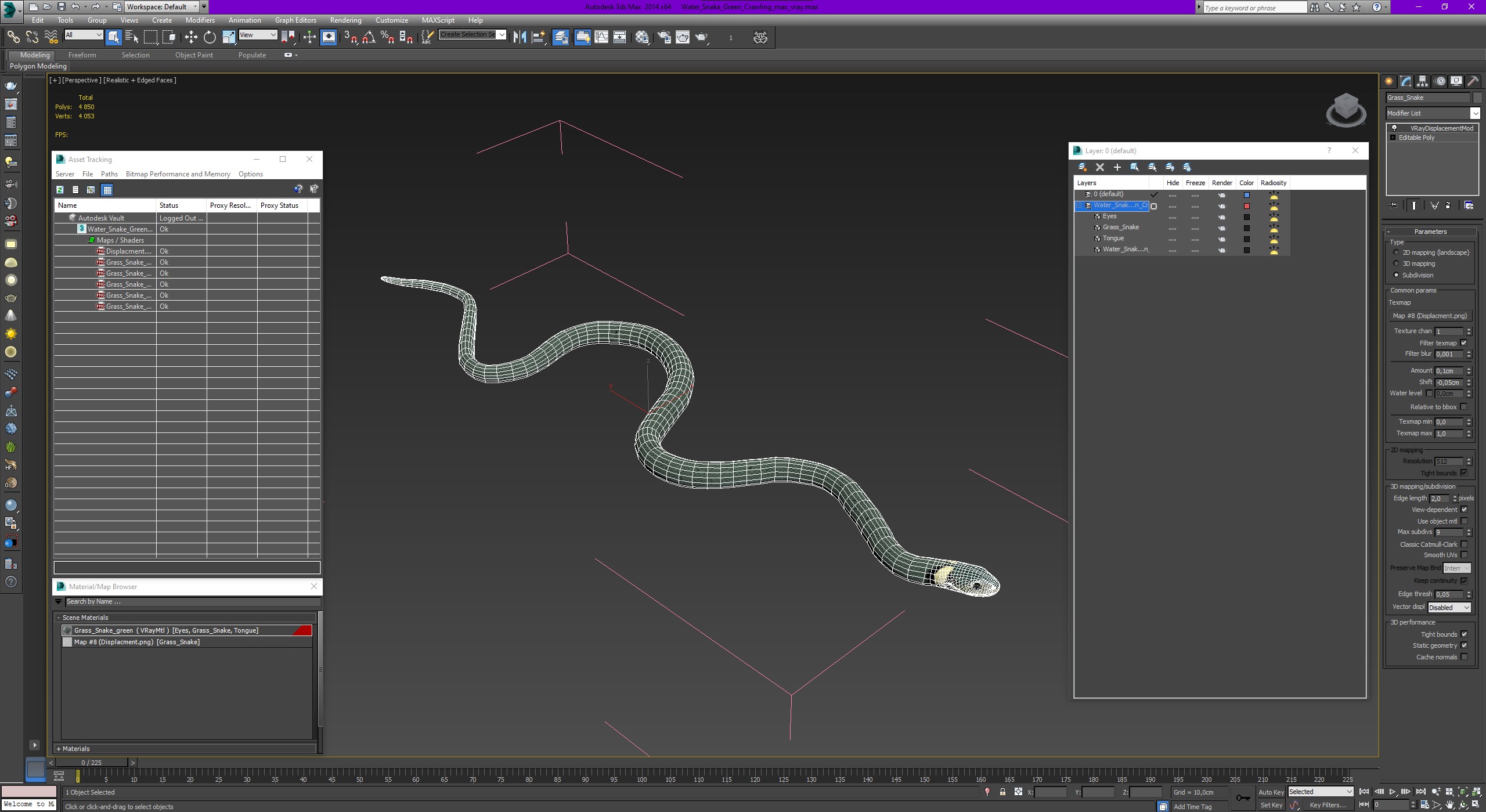Screen dimensions: 1486x812
Task: Click the Render Production teapot icon
Action: tap(702, 37)
